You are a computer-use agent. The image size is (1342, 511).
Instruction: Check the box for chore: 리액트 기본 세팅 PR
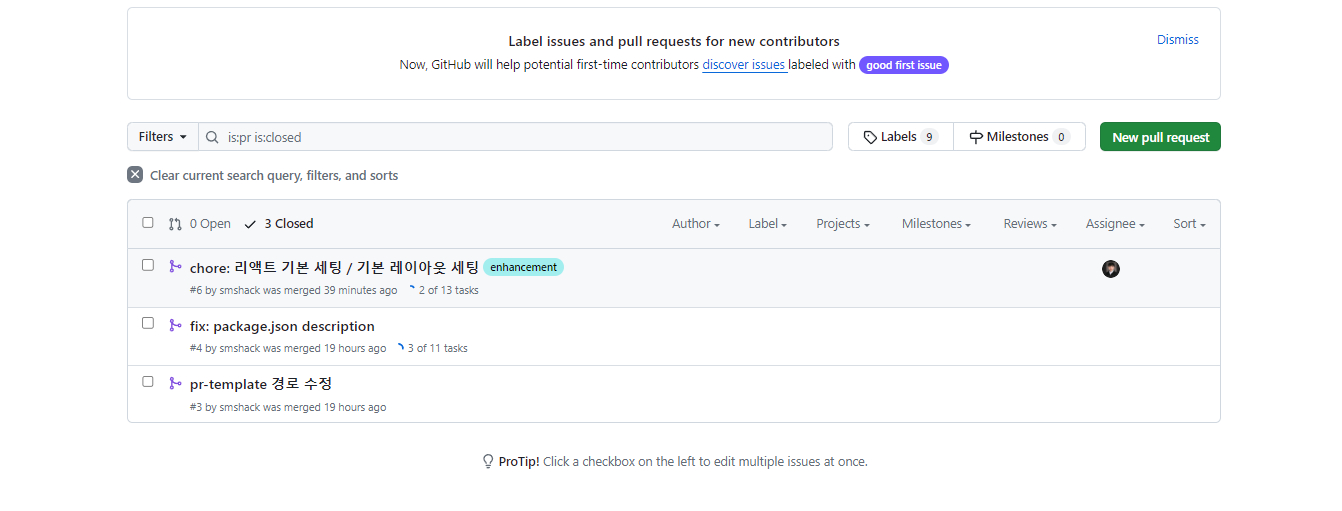[148, 265]
